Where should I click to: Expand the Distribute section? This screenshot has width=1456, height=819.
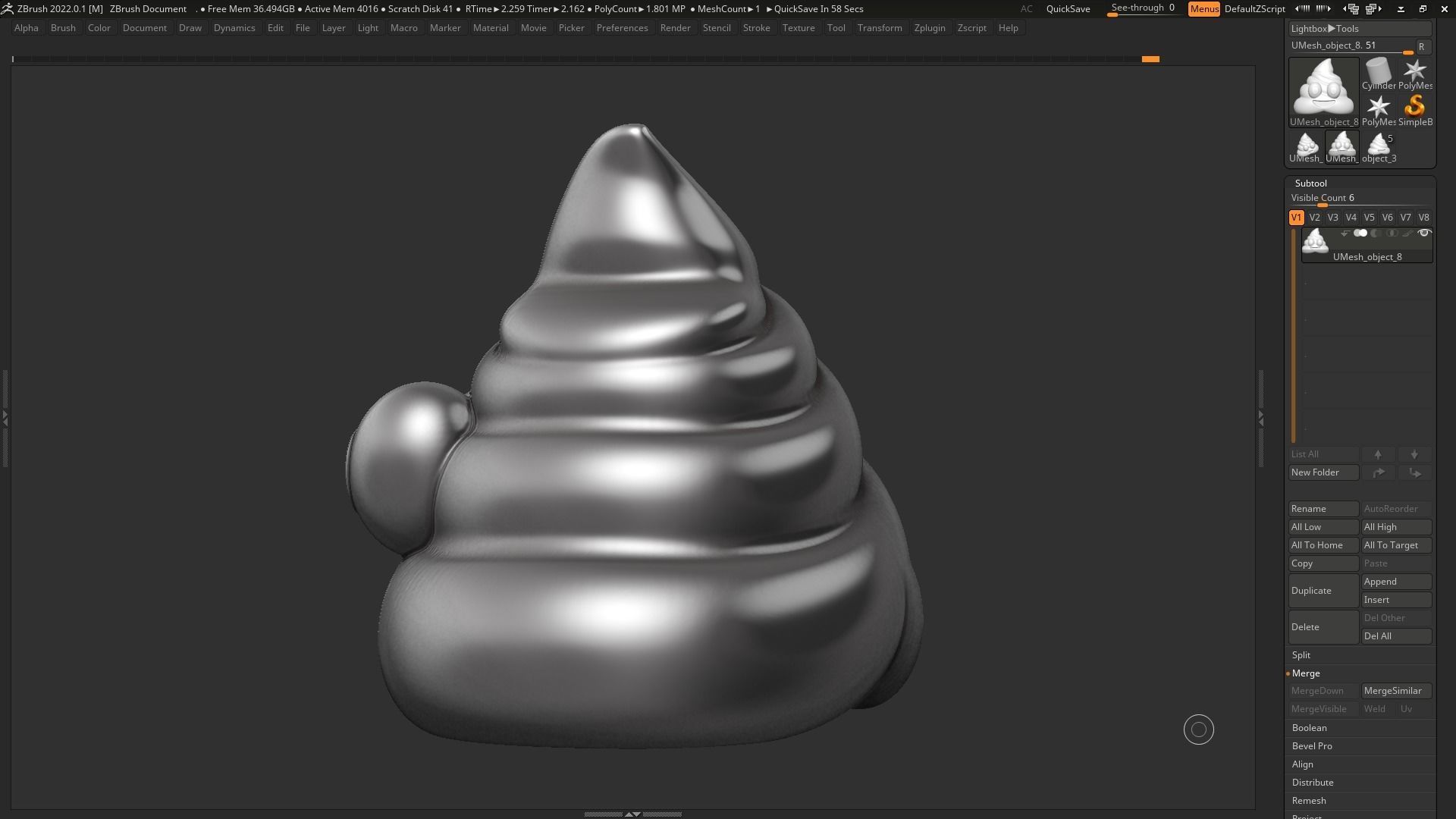[x=1313, y=783]
